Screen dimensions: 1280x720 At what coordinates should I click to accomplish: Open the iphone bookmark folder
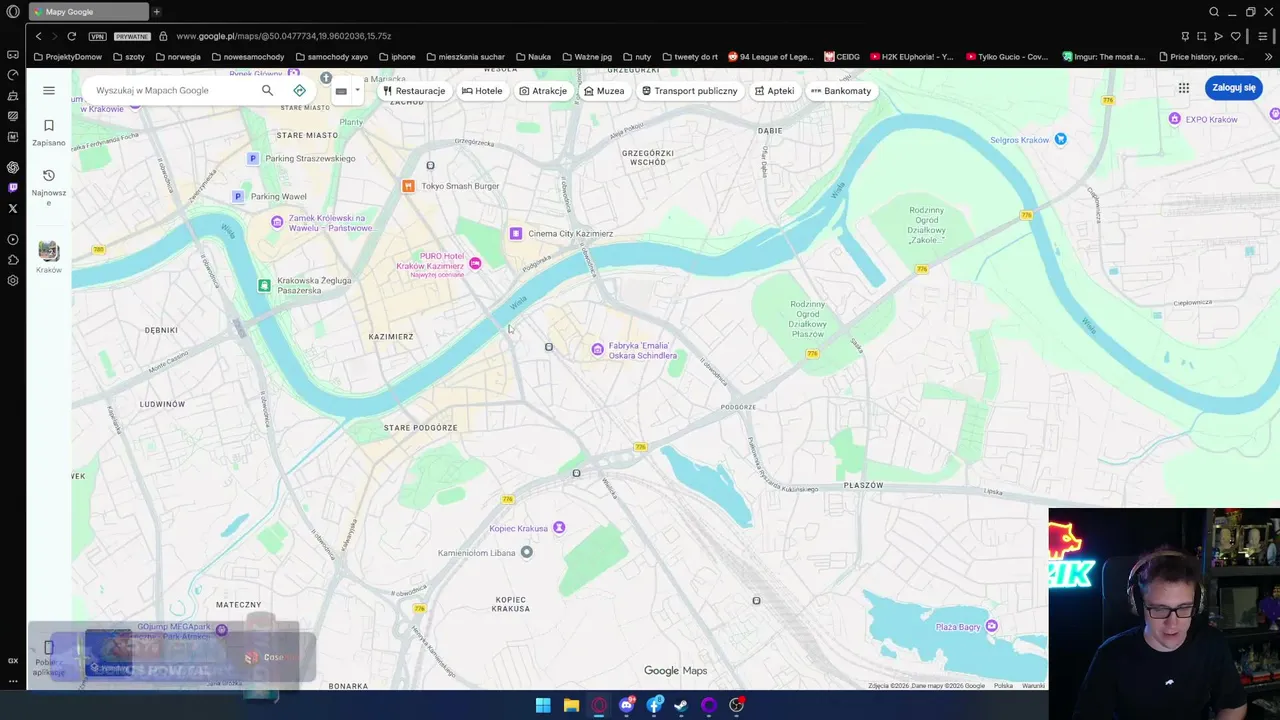[x=397, y=57]
